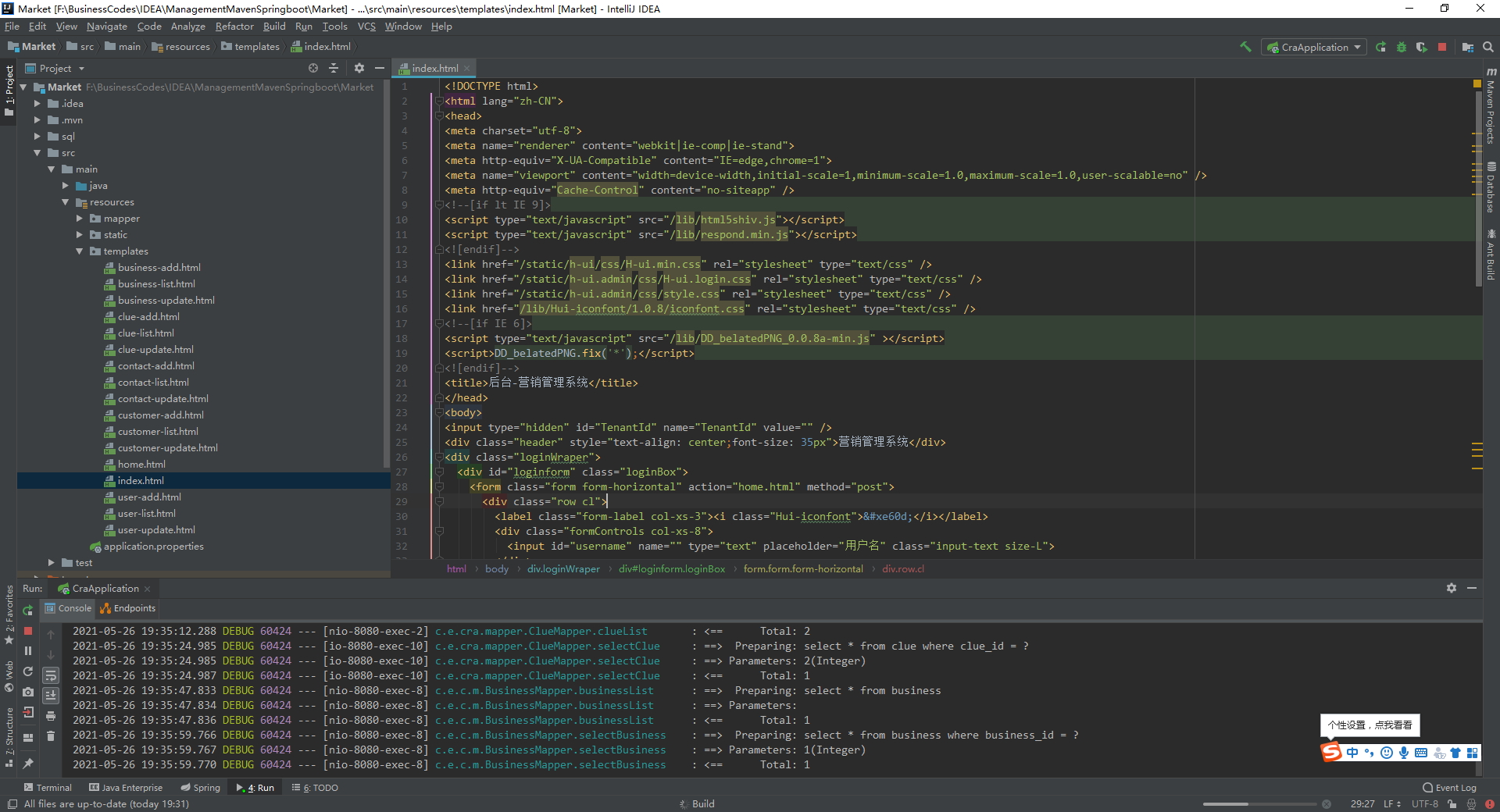The image size is (1500, 812).
Task: Open the Project view selector dropdown
Action: pyautogui.click(x=54, y=68)
